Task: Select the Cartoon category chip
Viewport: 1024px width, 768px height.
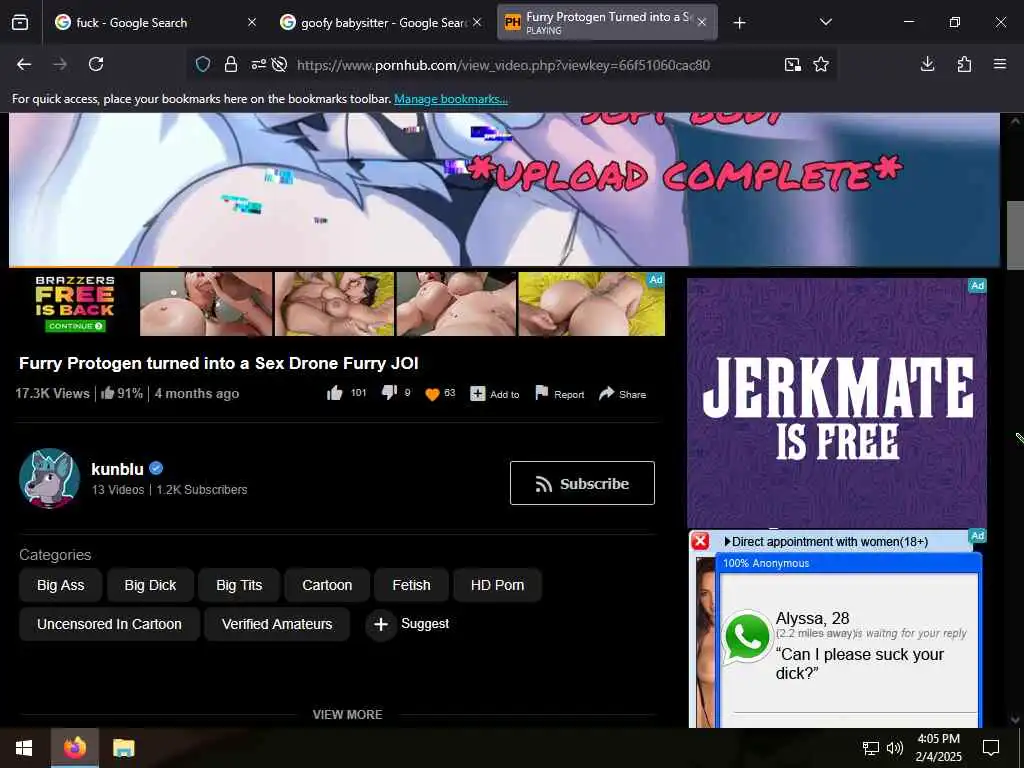Action: [327, 585]
